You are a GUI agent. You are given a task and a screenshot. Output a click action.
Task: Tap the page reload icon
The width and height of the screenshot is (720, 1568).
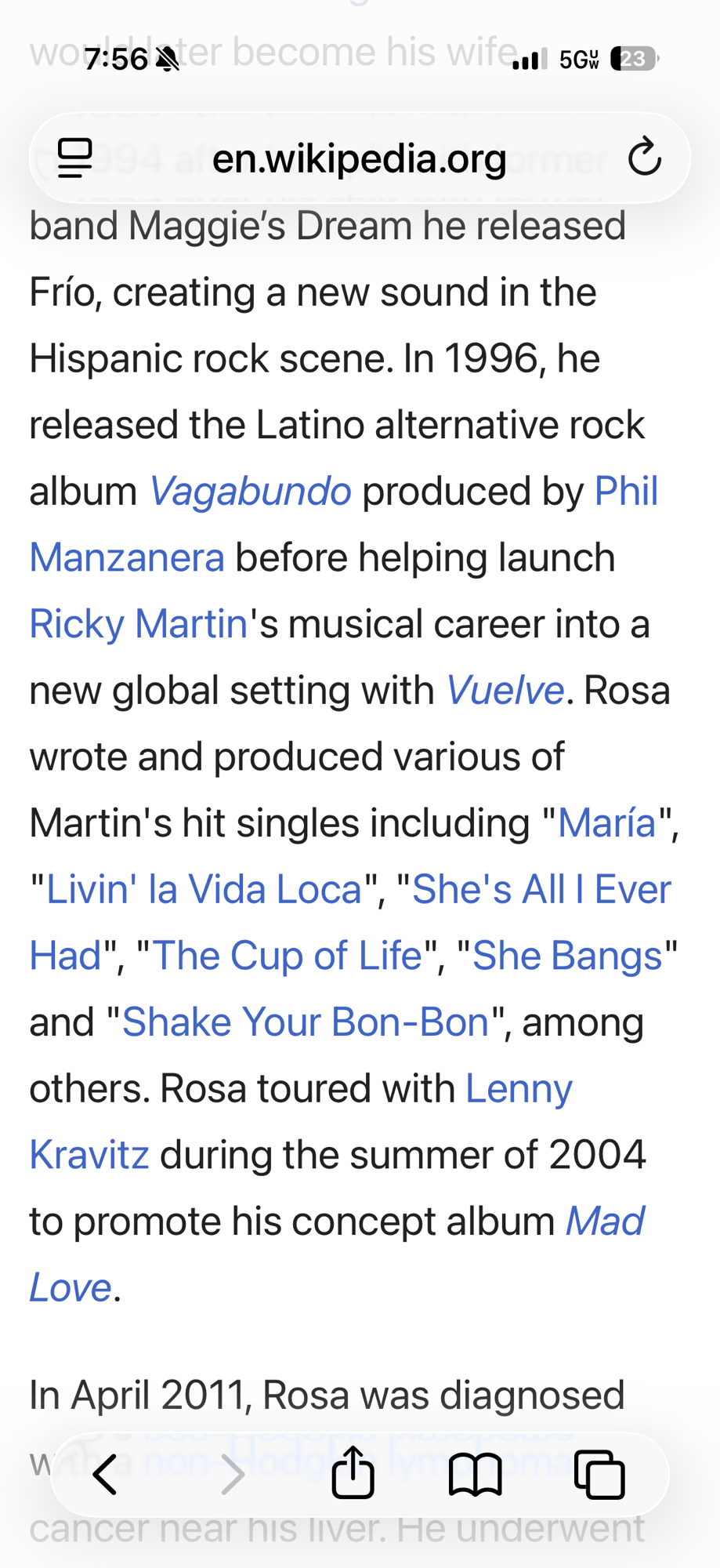(644, 158)
